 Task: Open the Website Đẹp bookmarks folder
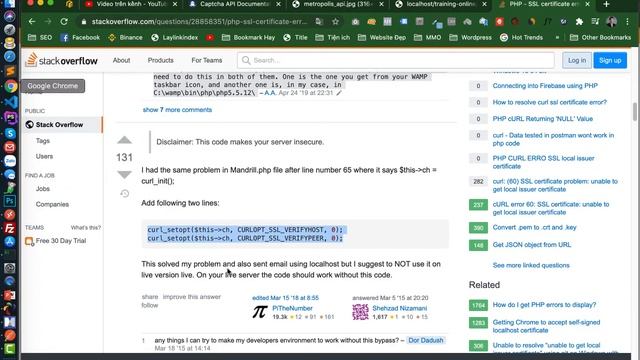coord(382,38)
